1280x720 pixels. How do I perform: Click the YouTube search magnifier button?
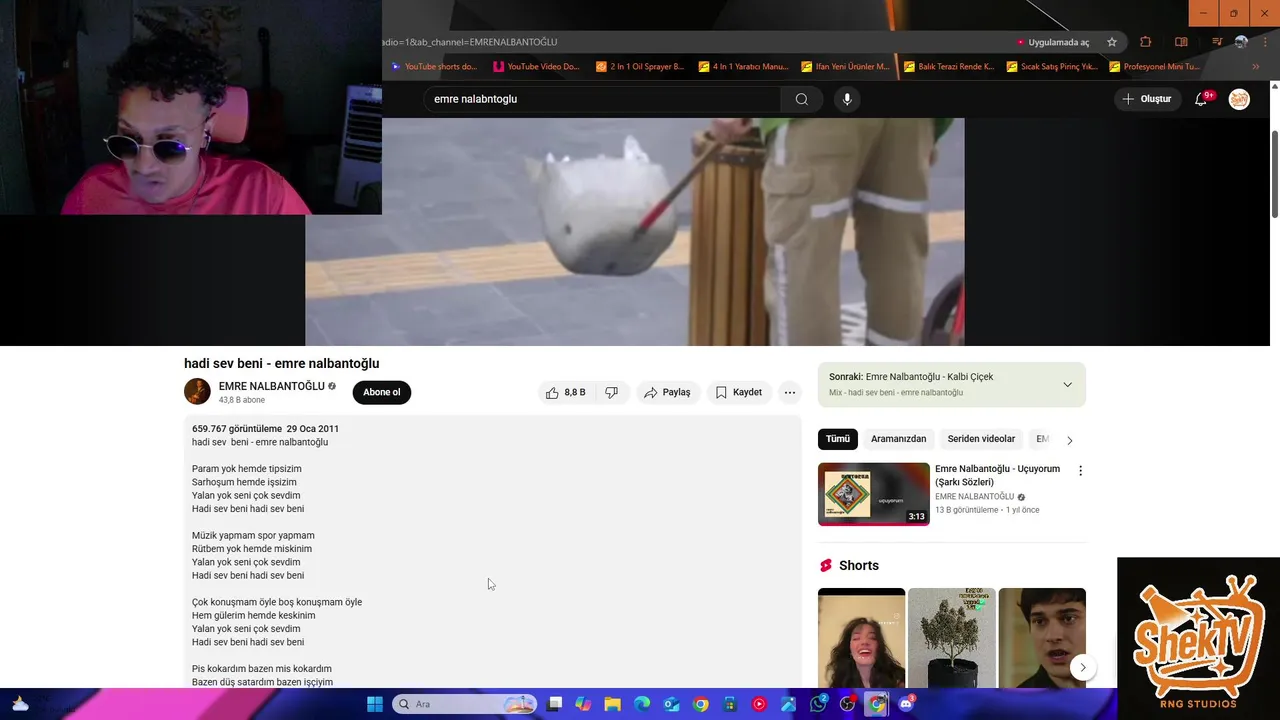coord(801,99)
